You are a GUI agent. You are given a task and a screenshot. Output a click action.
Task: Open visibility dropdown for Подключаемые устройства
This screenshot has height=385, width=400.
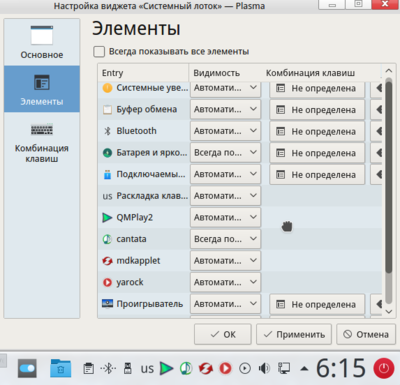tap(225, 174)
